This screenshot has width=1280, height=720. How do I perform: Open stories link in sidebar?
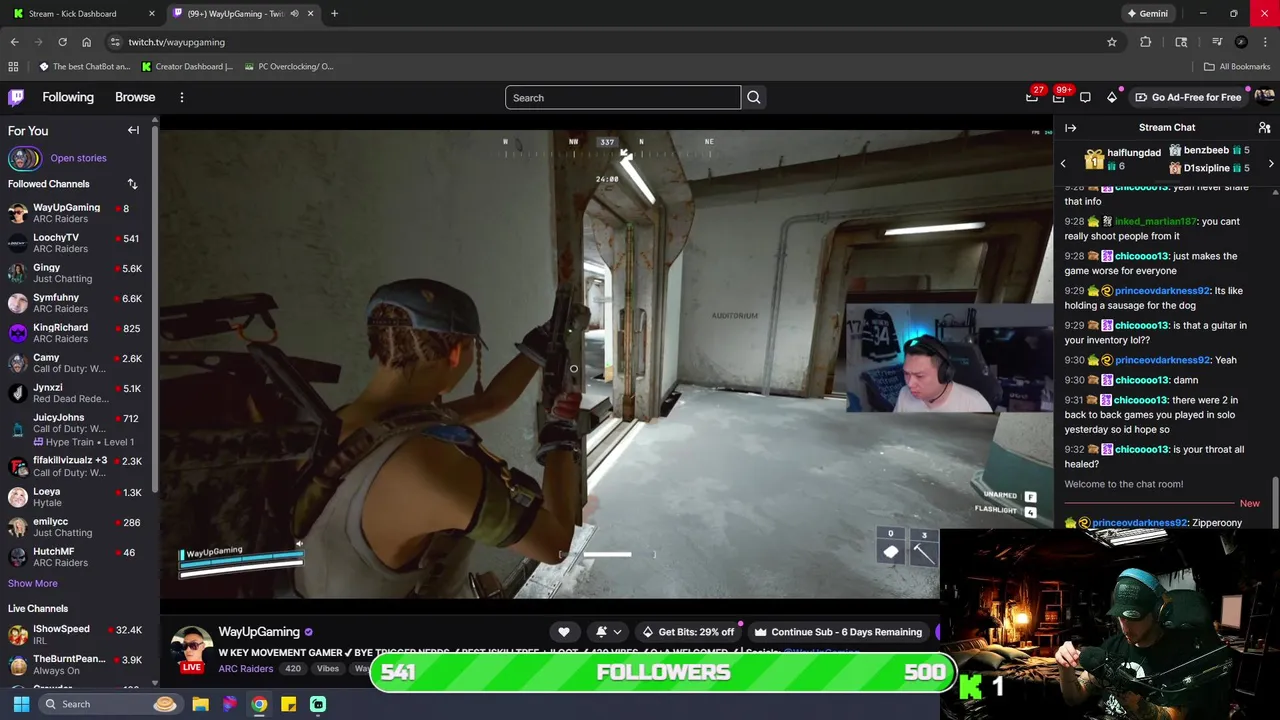point(78,158)
